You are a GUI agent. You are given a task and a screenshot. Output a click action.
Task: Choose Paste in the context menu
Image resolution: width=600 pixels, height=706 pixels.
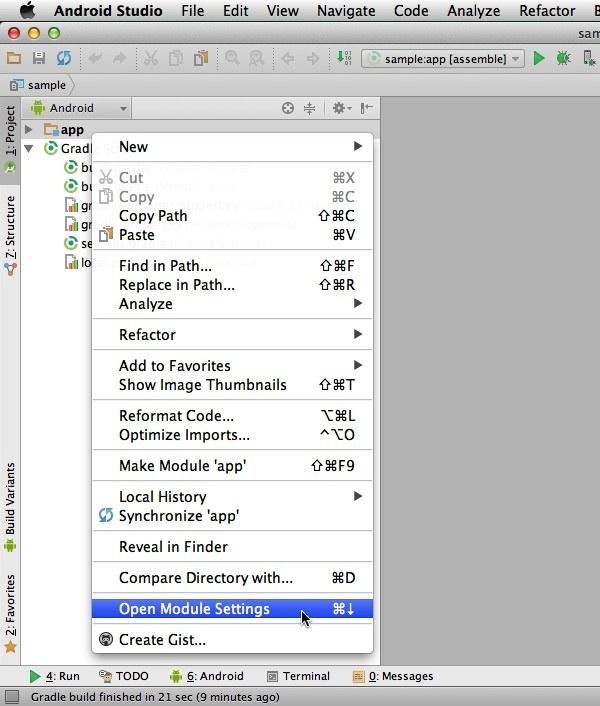click(x=232, y=235)
